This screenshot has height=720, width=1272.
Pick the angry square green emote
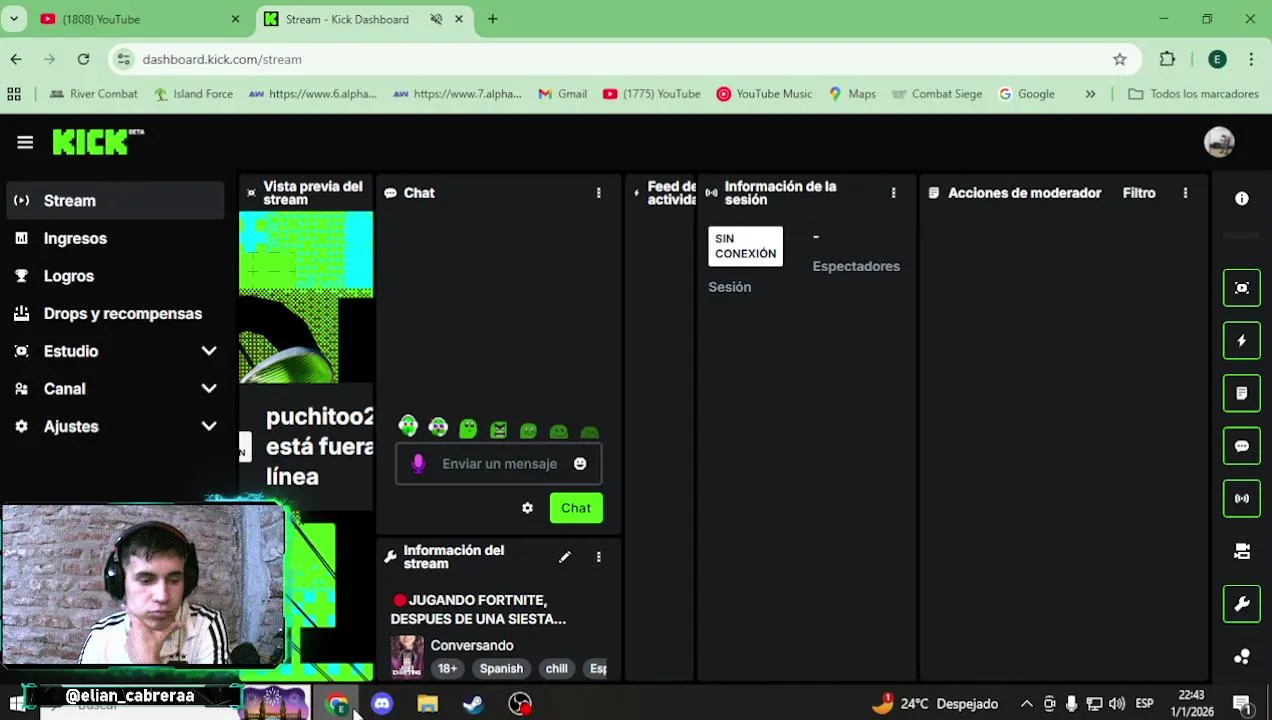pos(498,430)
